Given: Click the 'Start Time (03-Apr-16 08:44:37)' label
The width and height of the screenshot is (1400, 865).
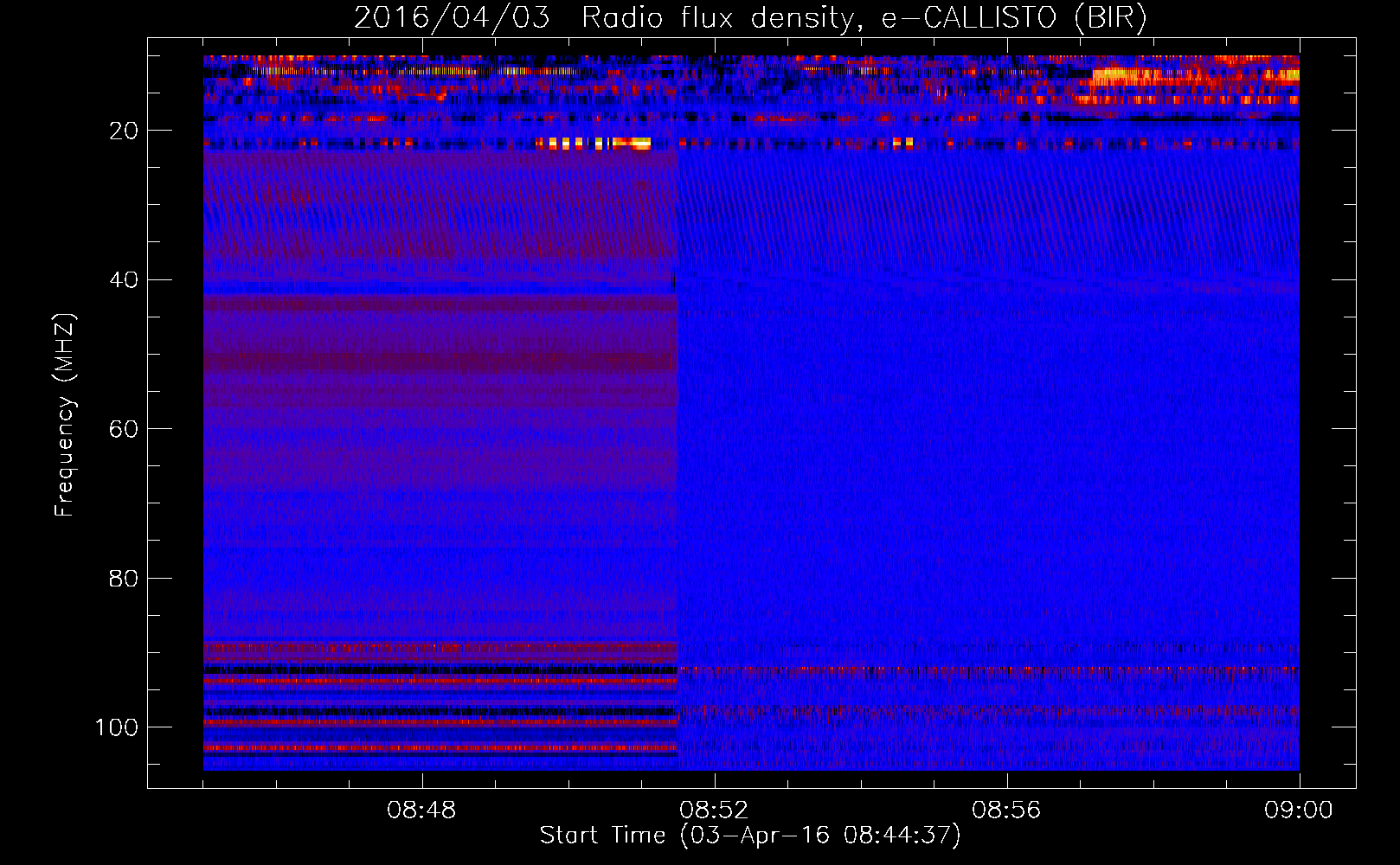Looking at the screenshot, I should pyautogui.click(x=750, y=836).
